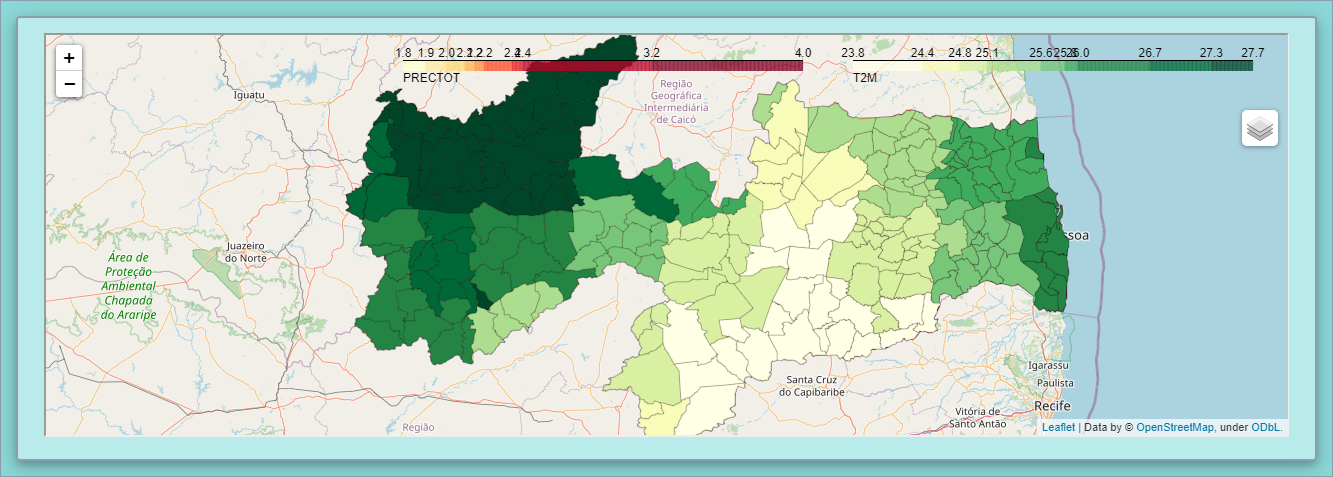Select the Chapada do Araripe protected area label
This screenshot has height=477, width=1333.
click(128, 286)
